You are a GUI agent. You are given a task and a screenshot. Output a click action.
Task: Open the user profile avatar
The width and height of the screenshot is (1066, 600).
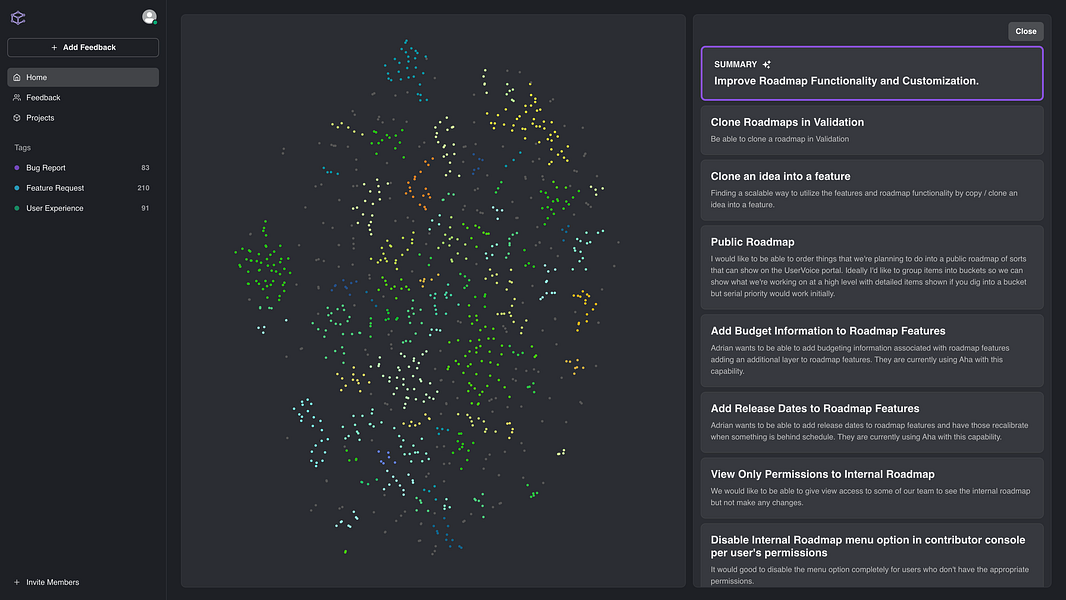[x=150, y=16]
